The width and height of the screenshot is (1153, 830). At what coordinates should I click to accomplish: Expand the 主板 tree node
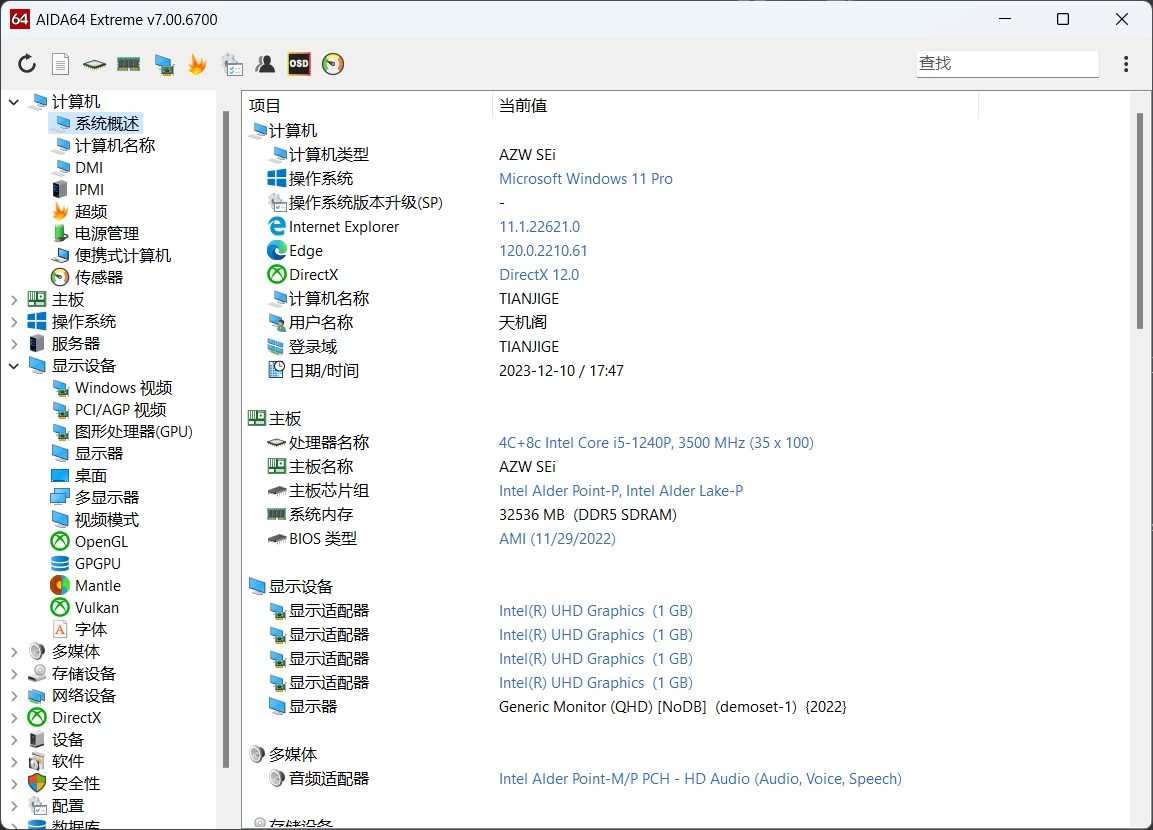[x=14, y=300]
